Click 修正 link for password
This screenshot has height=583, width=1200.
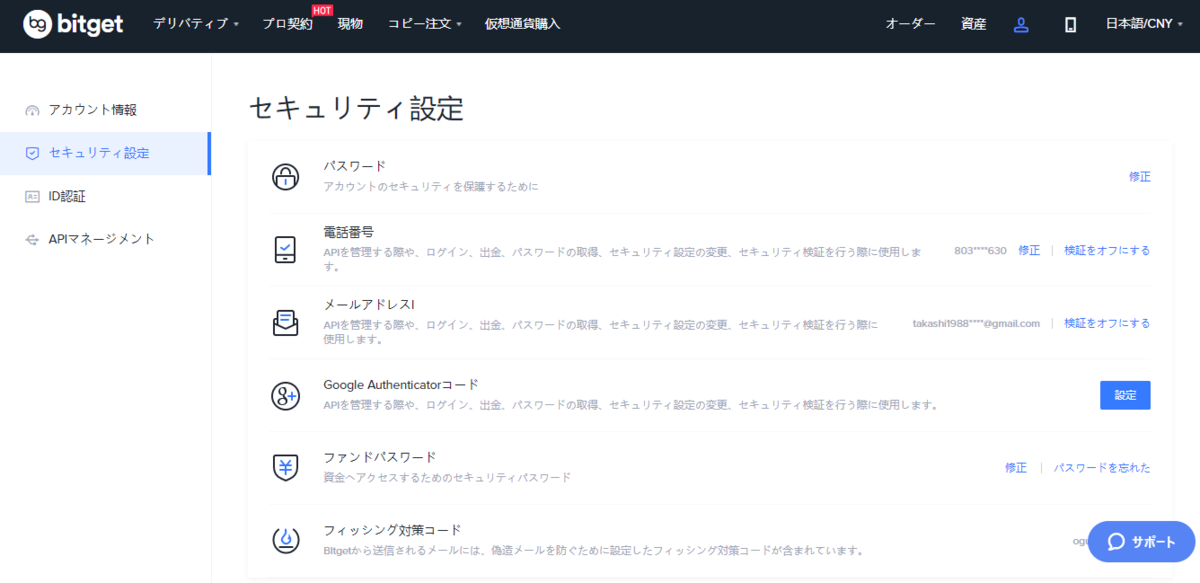[x=1140, y=177]
